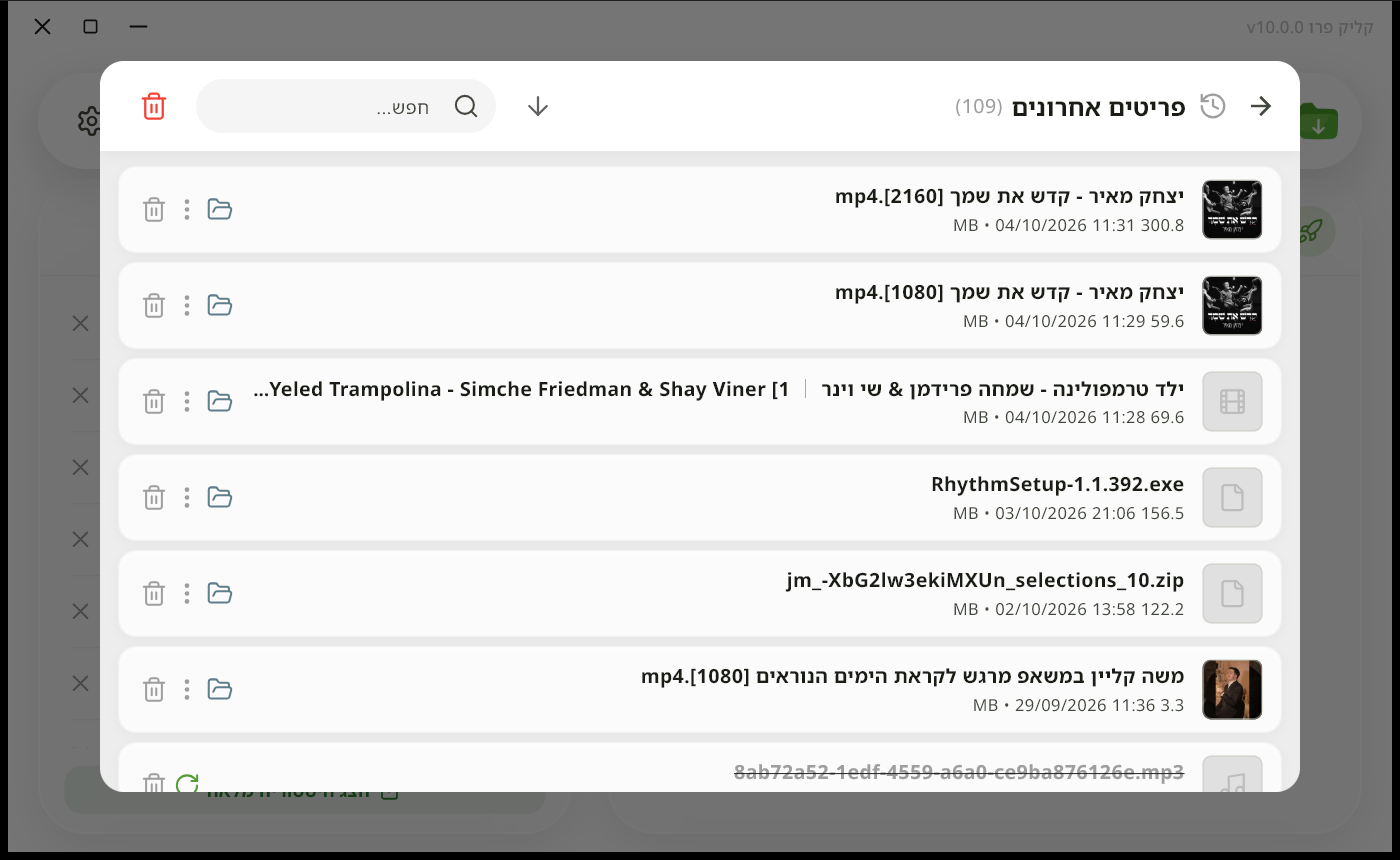Viewport: 1400px width, 860px height.
Task: Delete the selections_10.zip entry
Action: tap(153, 593)
